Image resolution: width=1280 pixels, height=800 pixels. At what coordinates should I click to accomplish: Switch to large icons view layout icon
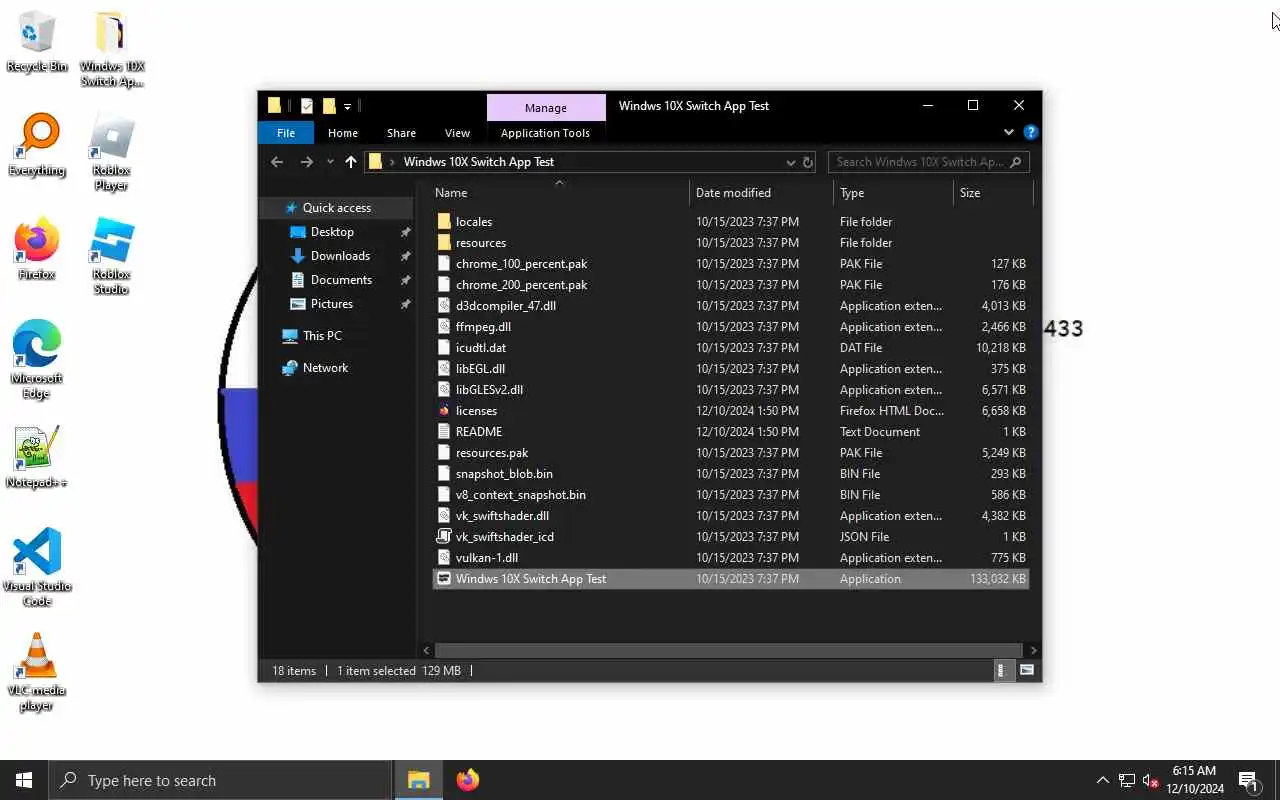pos(1026,671)
